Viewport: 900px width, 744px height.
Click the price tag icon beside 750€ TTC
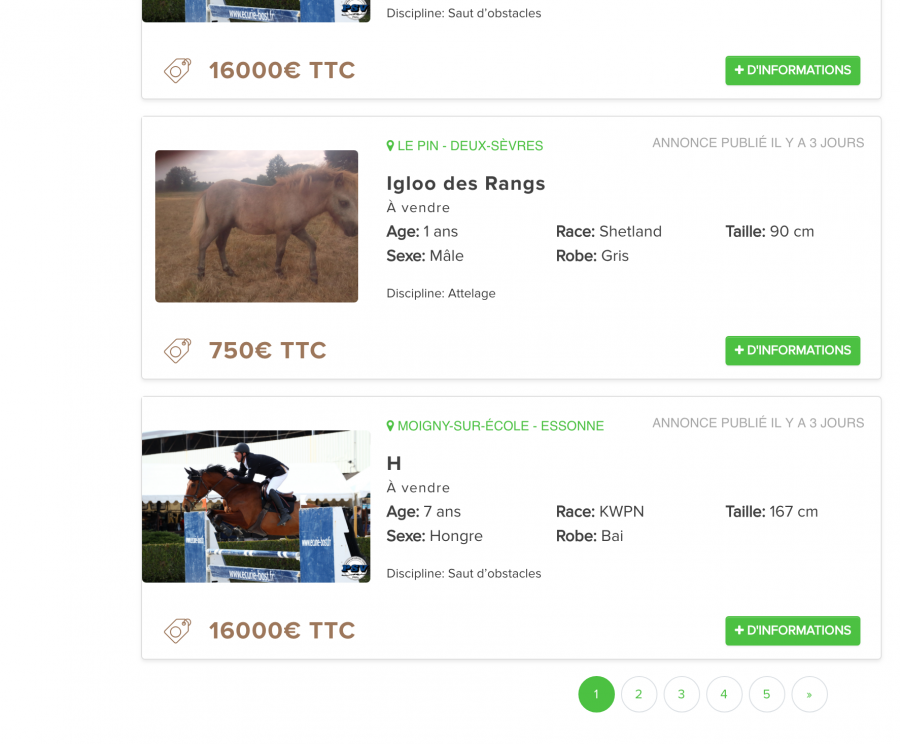177,351
